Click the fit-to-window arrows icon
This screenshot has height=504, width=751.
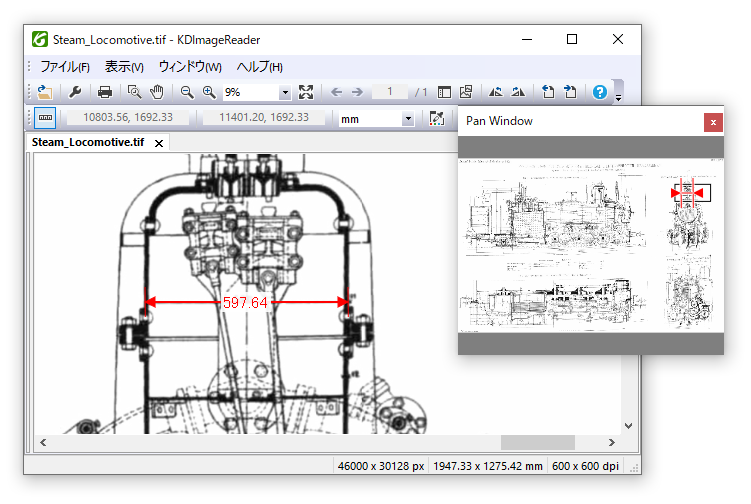306,92
